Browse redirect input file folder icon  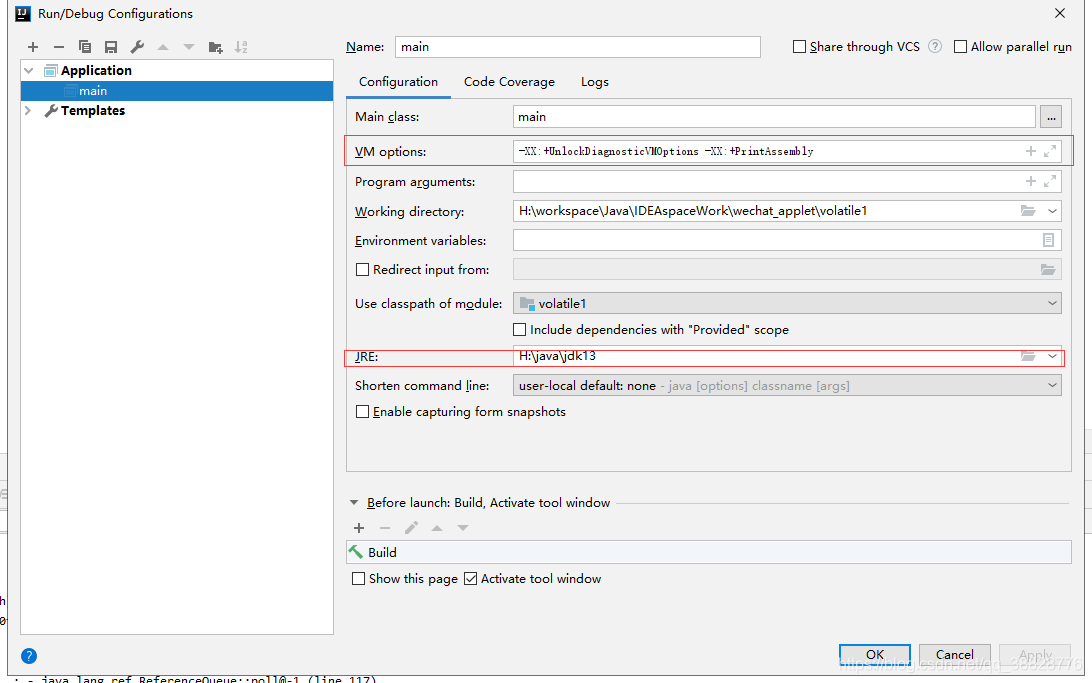coord(1048,269)
